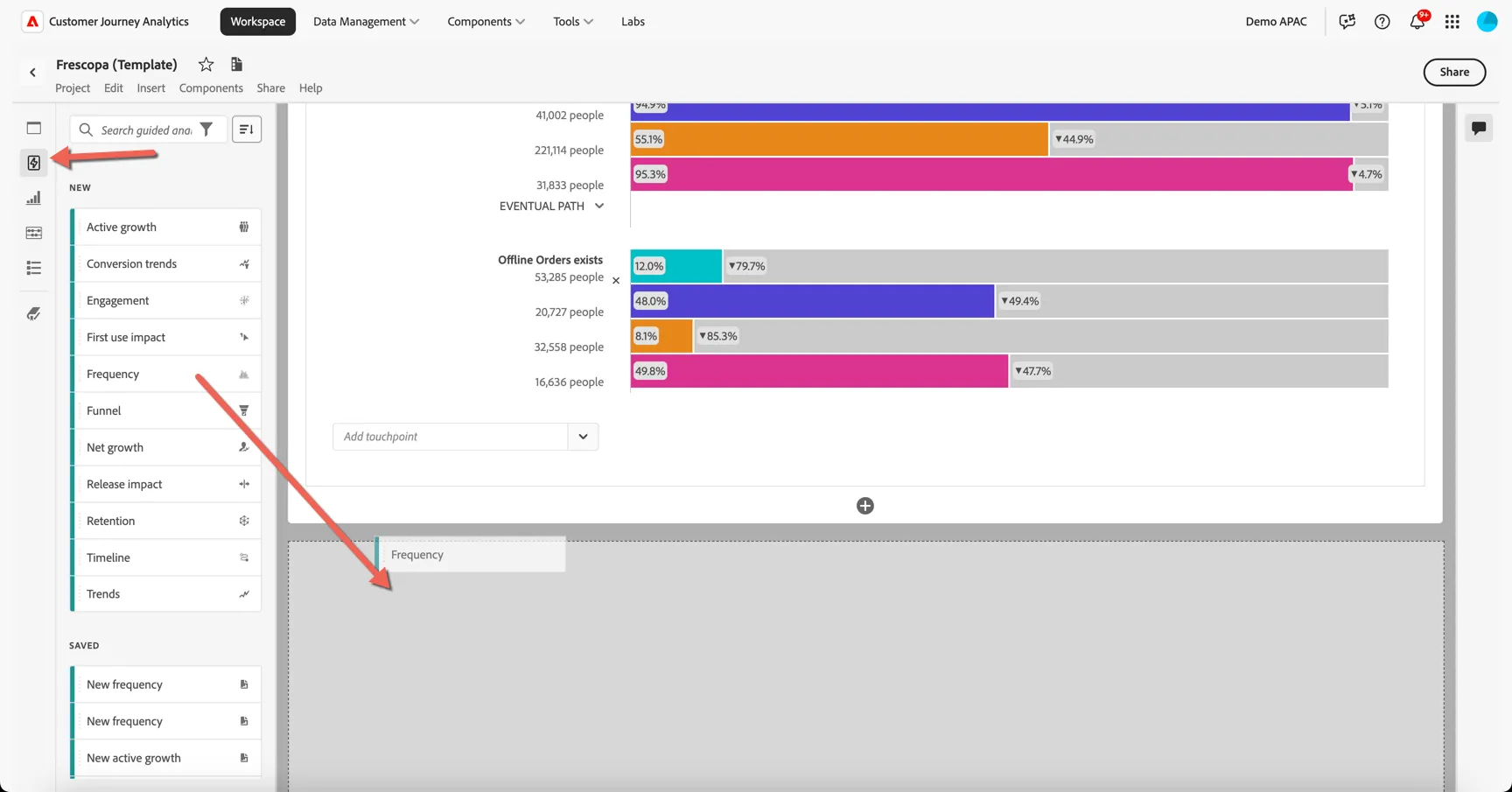This screenshot has height=792, width=1512.
Task: Open saved New active growth analysis
Action: pyautogui.click(x=165, y=759)
